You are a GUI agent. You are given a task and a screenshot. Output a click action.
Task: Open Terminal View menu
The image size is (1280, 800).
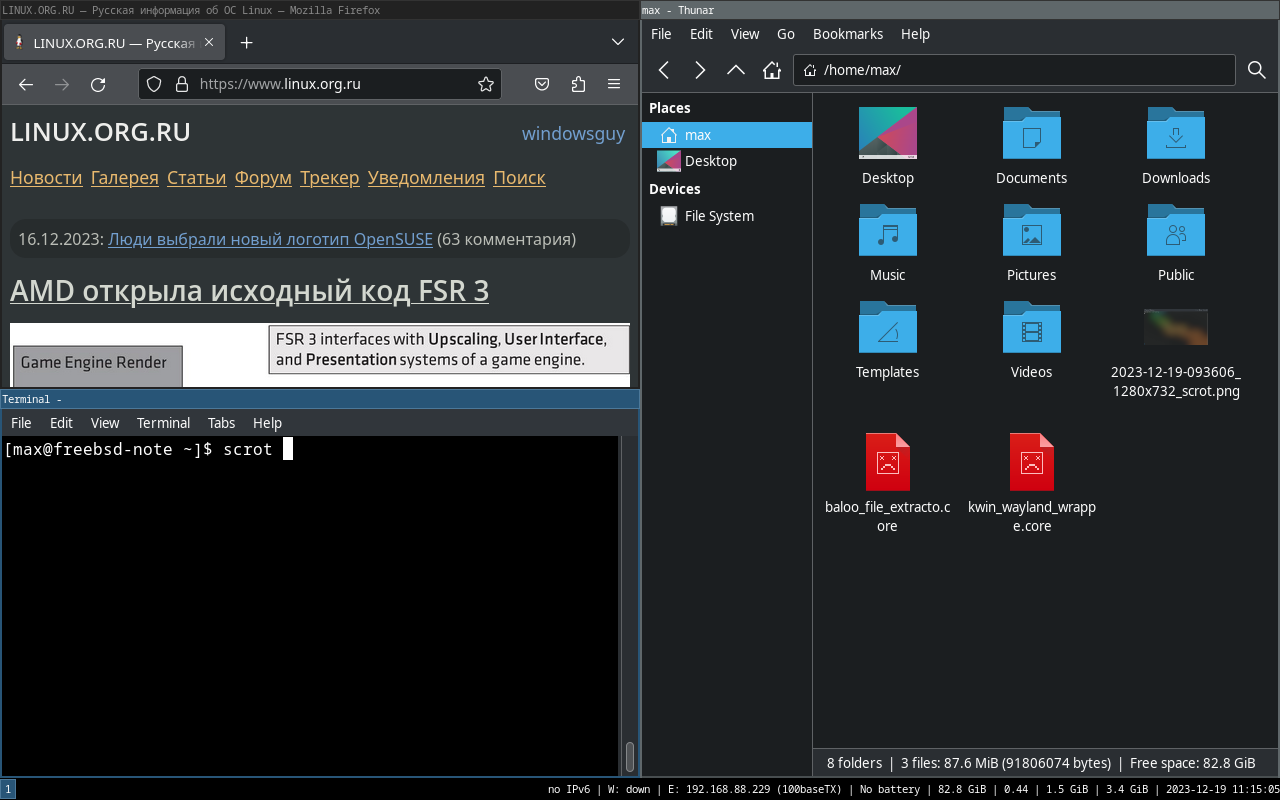105,423
